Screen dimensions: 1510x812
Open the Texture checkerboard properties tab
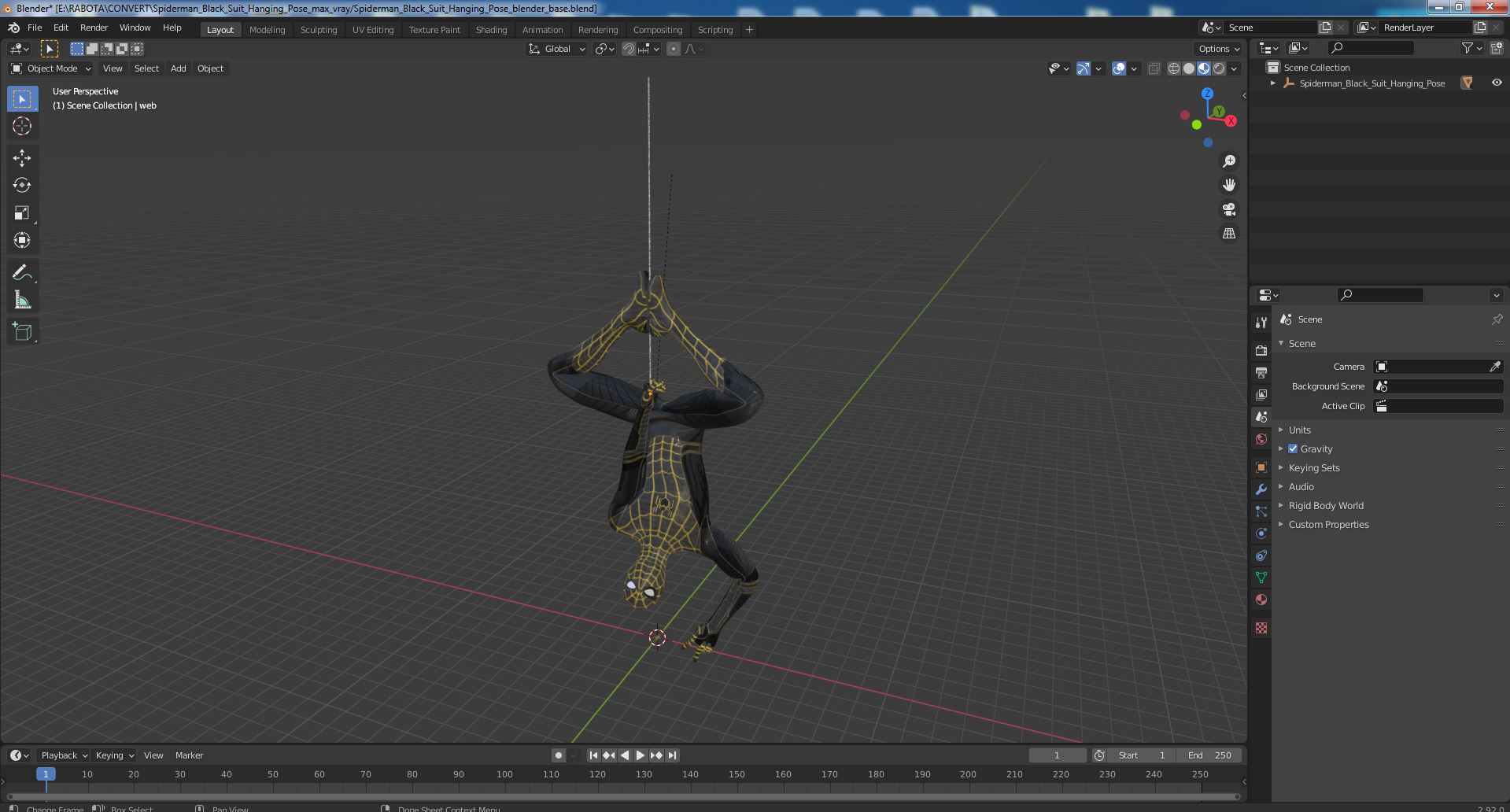[x=1261, y=628]
